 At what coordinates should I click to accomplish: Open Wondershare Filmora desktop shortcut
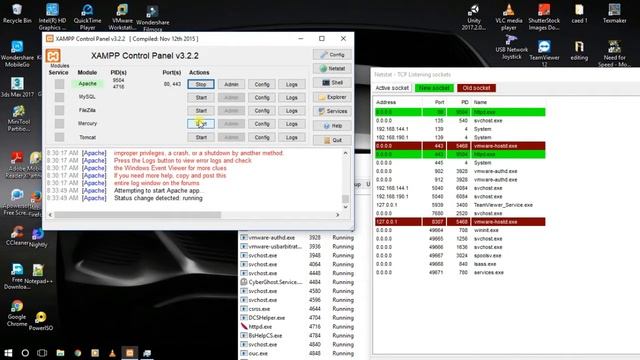[x=153, y=18]
